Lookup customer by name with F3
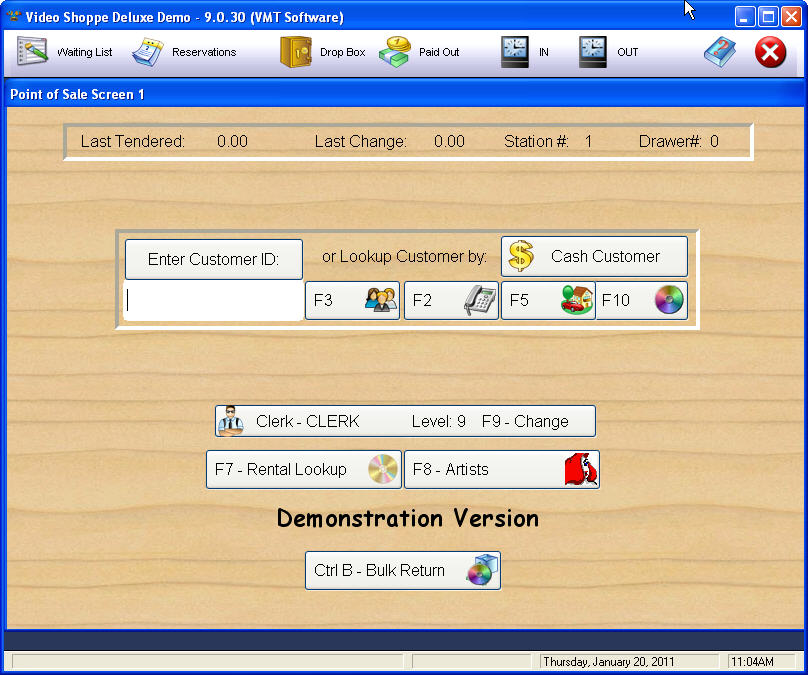The height and width of the screenshot is (675, 808). click(x=352, y=300)
